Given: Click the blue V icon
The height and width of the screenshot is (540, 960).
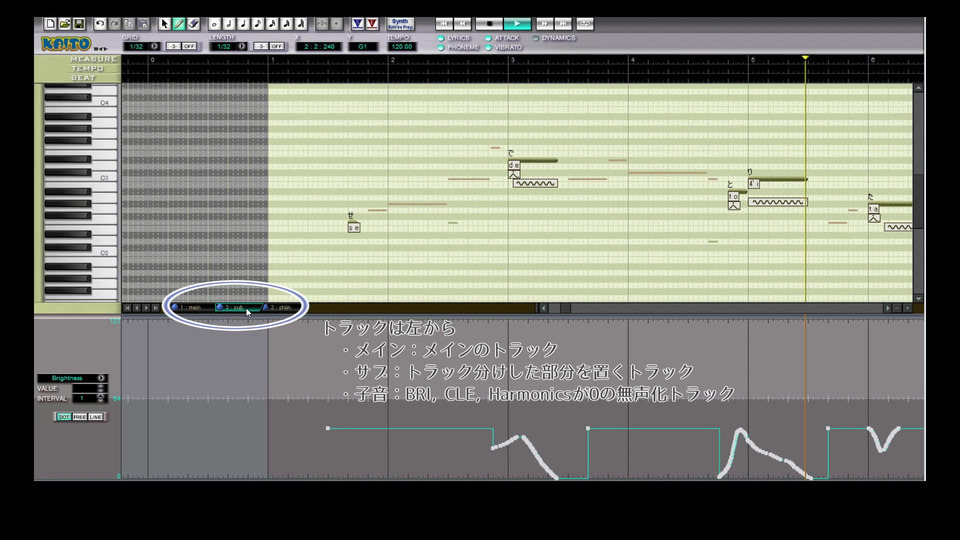Looking at the screenshot, I should click(x=358, y=24).
